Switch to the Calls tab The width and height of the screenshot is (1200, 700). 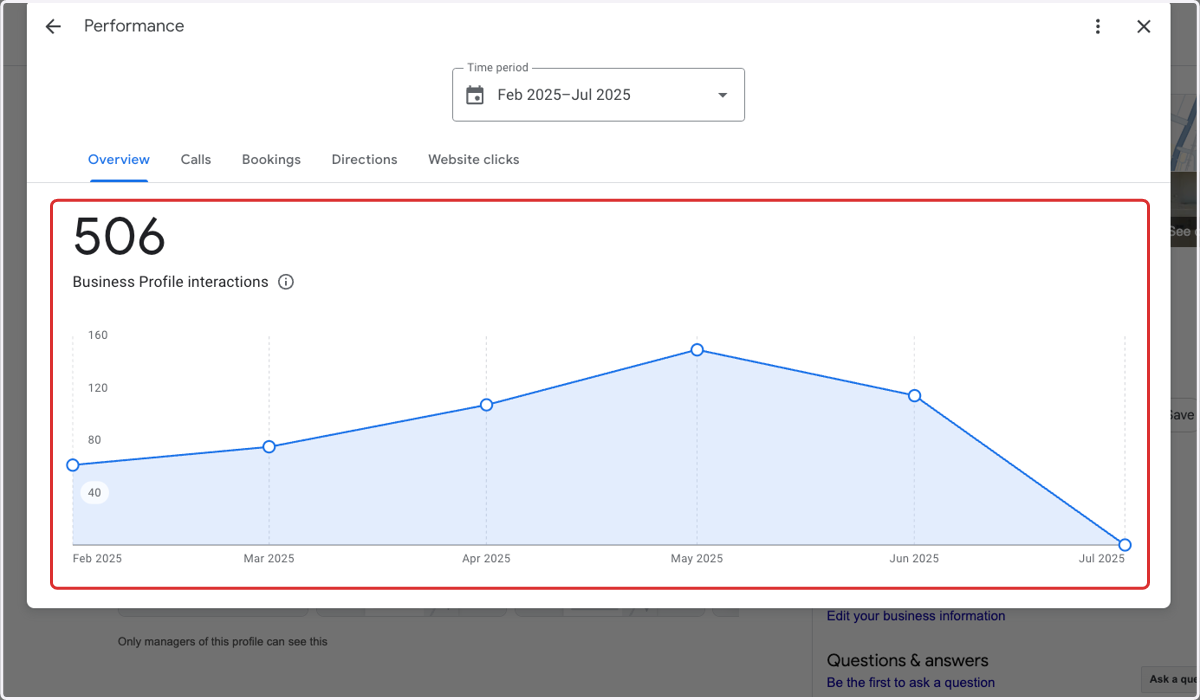coord(196,160)
